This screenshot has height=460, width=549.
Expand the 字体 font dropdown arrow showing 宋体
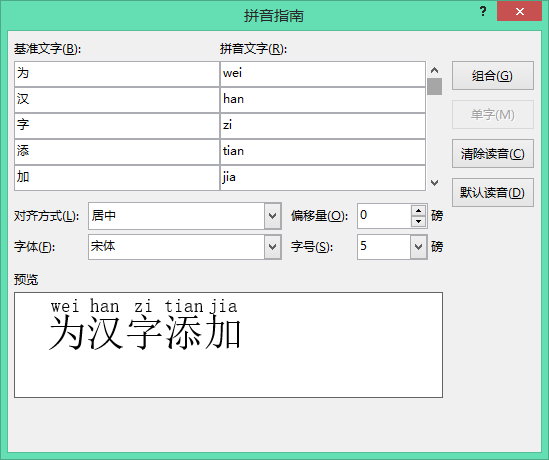pyautogui.click(x=273, y=247)
